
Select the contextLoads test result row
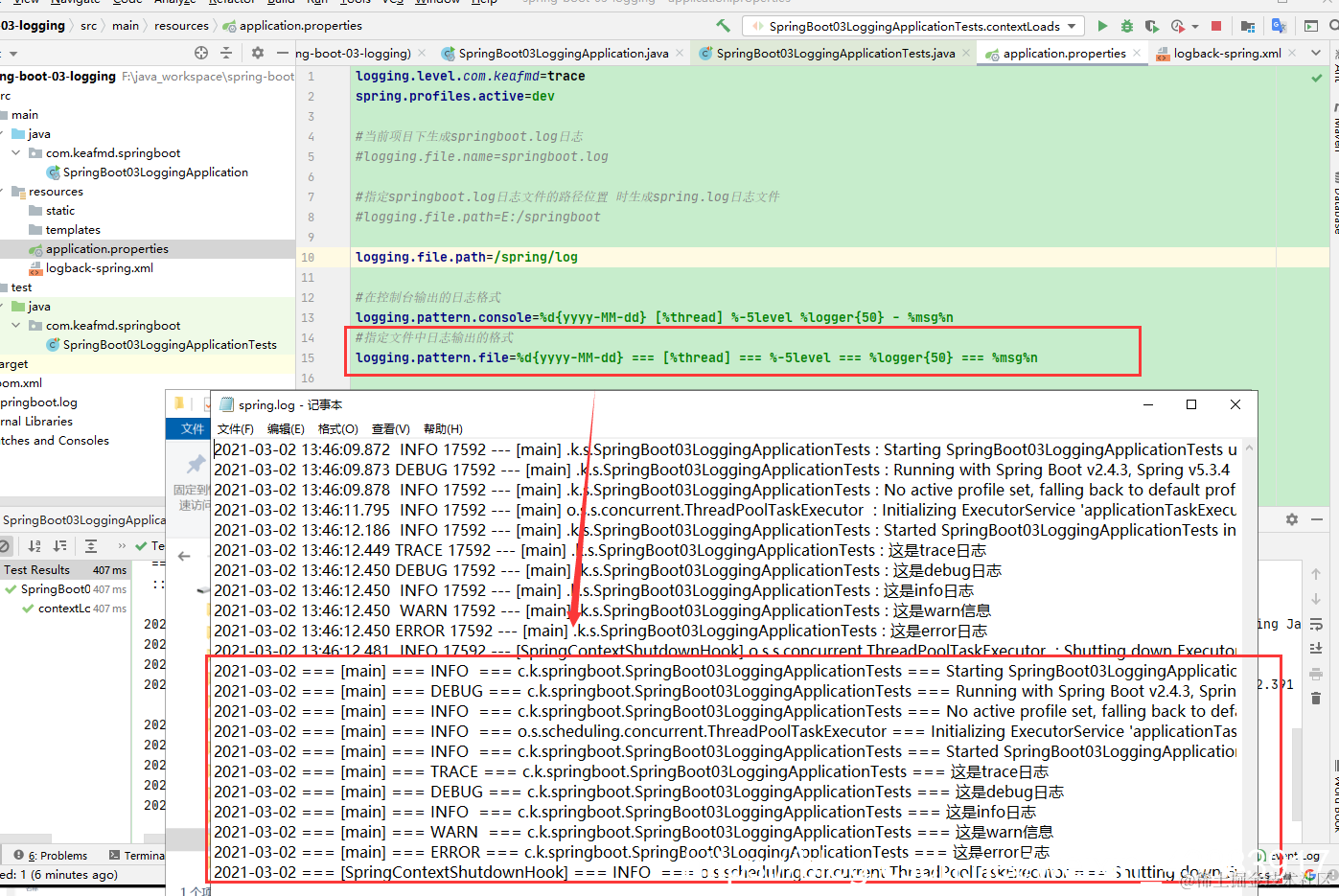(63, 609)
